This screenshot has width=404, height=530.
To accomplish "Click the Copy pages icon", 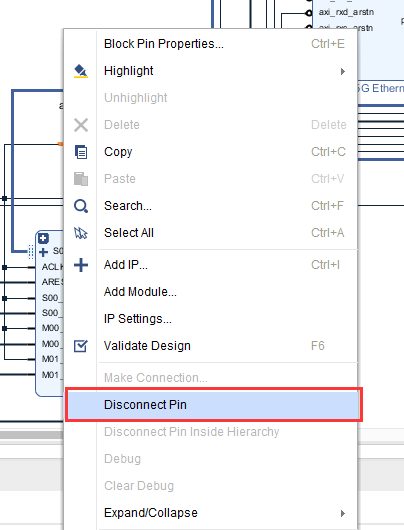I will point(81,152).
